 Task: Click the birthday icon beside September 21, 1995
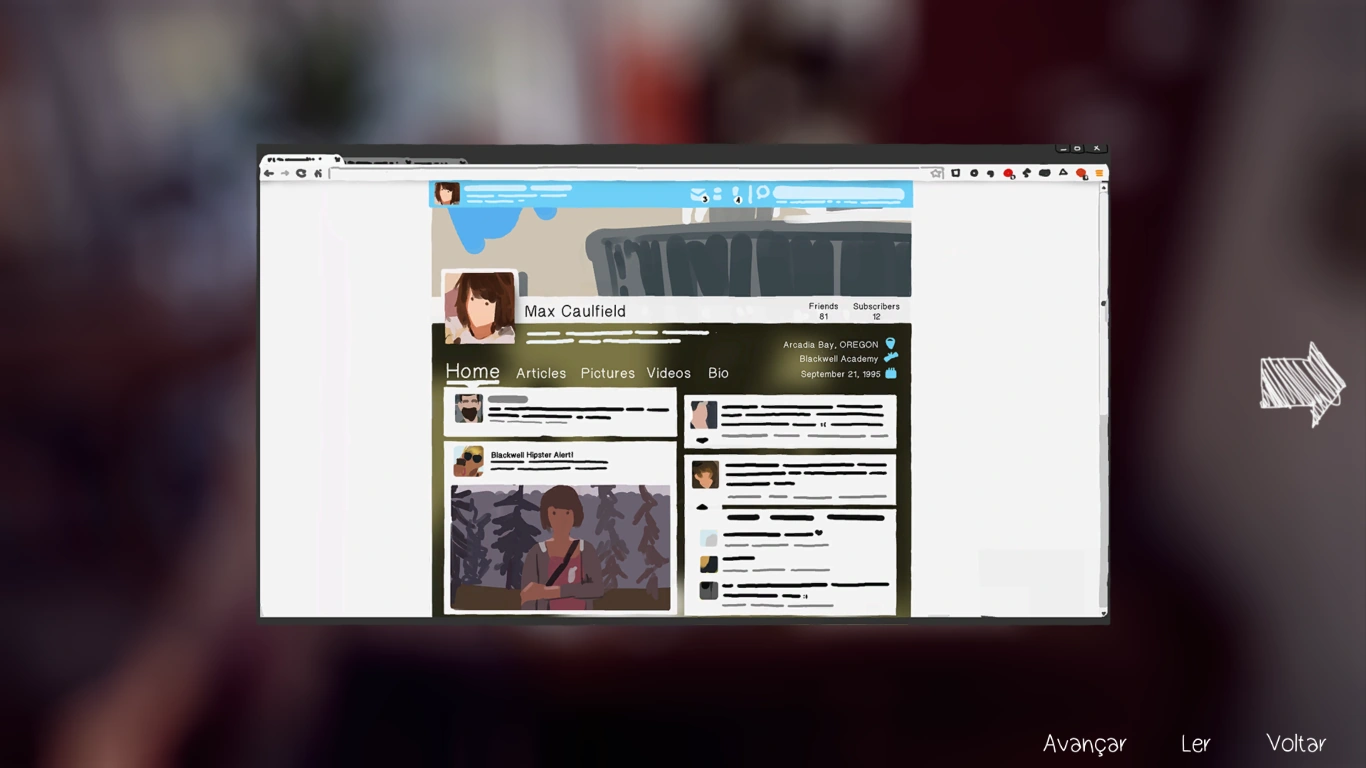[x=891, y=374]
